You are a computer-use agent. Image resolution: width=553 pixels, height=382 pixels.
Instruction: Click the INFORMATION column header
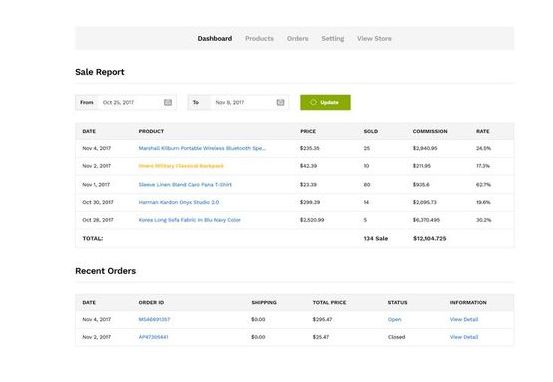click(468, 302)
